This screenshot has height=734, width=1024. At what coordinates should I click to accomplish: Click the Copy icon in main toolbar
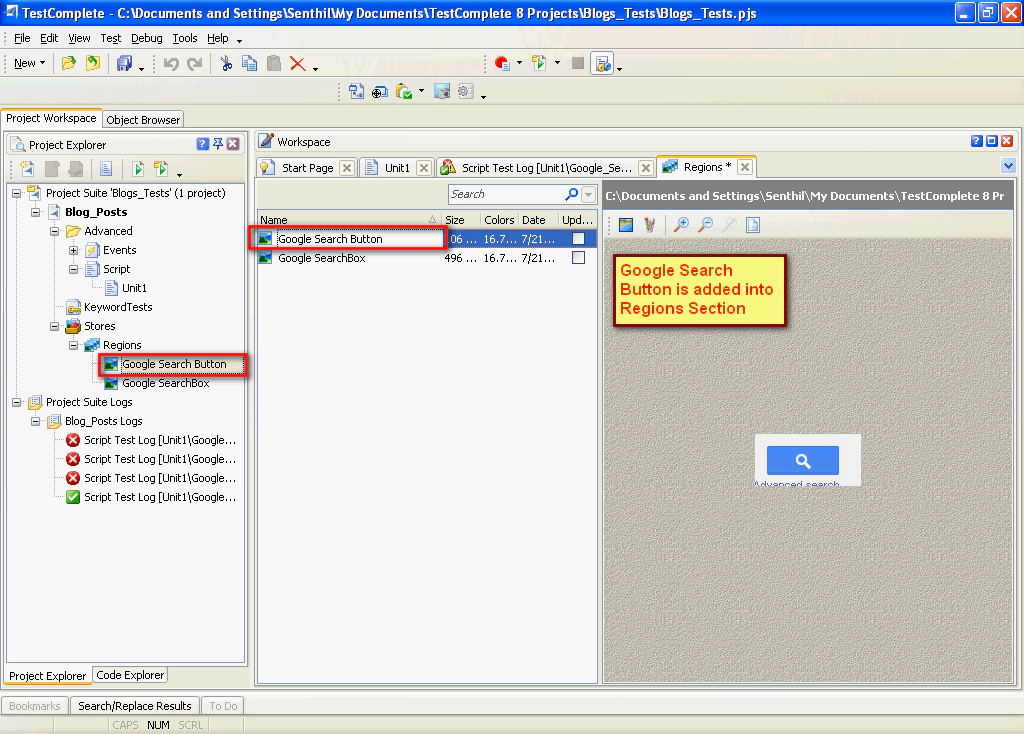click(250, 63)
